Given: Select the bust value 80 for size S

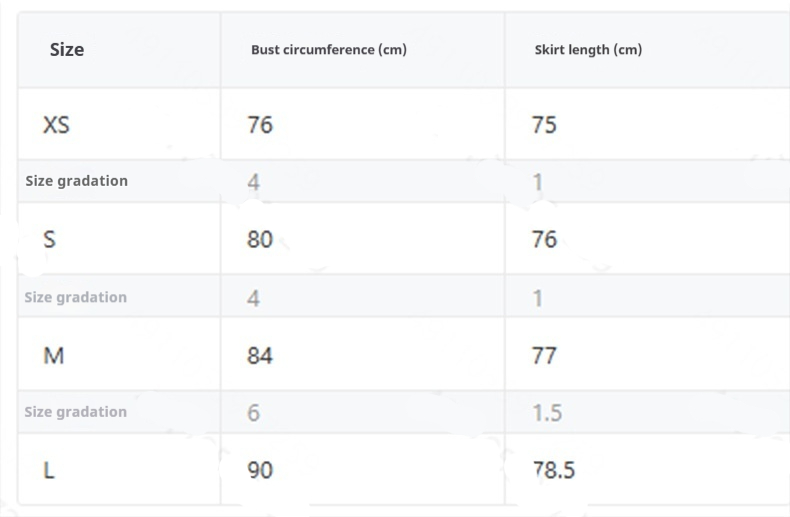Looking at the screenshot, I should pyautogui.click(x=260, y=239).
